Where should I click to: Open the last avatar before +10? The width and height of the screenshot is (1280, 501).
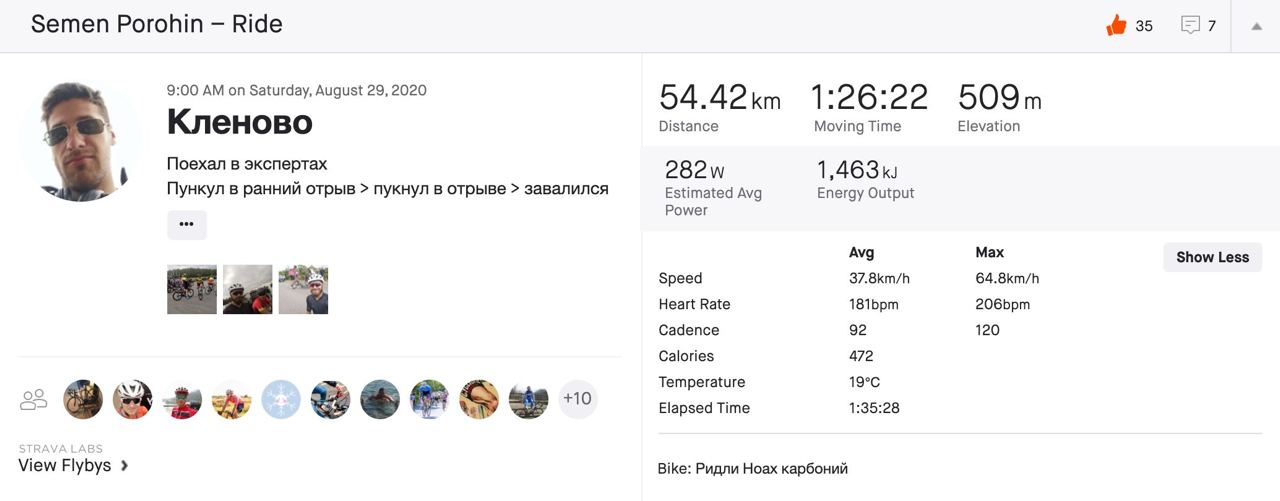(x=528, y=399)
